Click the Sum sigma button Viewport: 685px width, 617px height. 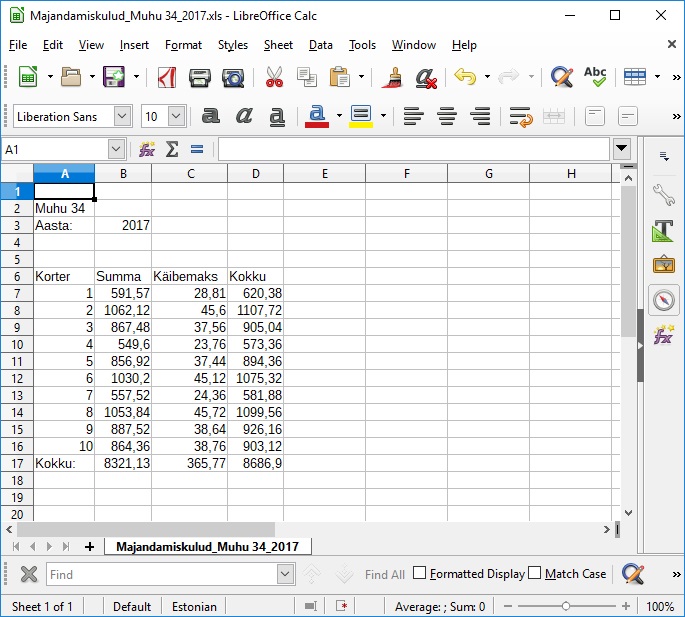point(172,149)
